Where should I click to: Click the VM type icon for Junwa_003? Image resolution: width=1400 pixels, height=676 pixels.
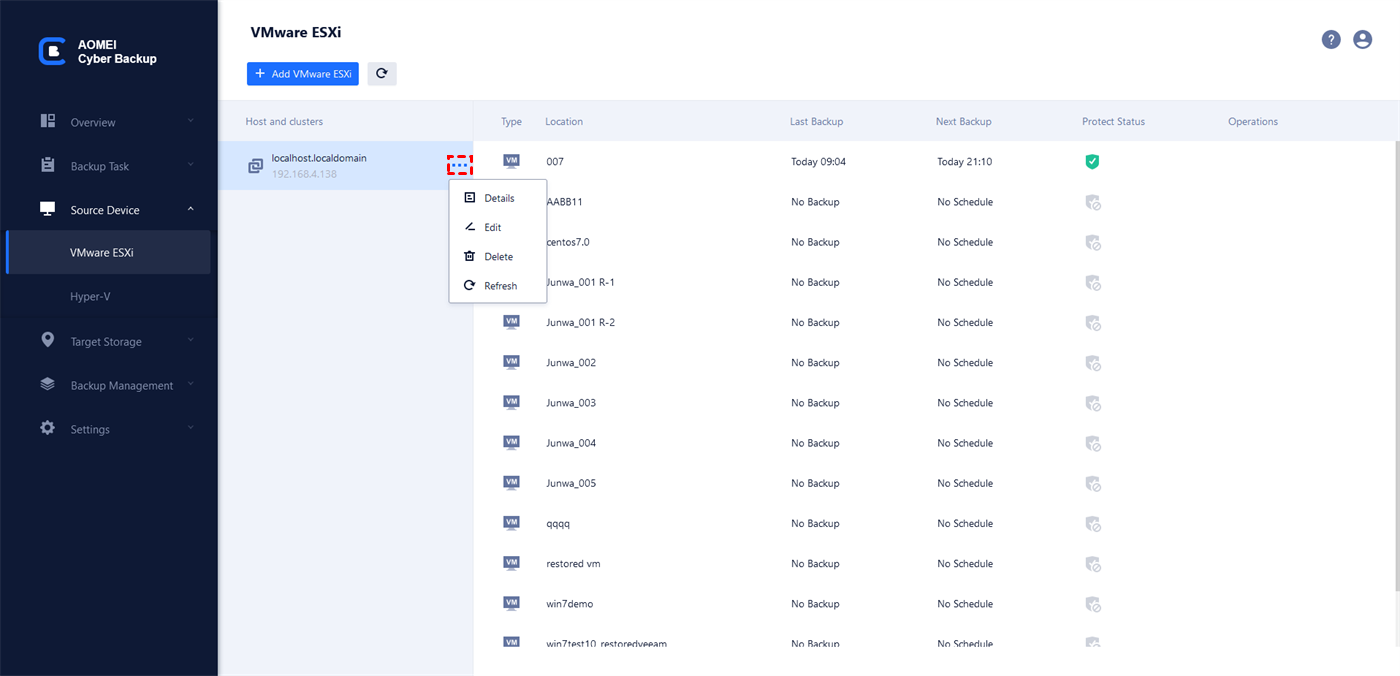511,402
